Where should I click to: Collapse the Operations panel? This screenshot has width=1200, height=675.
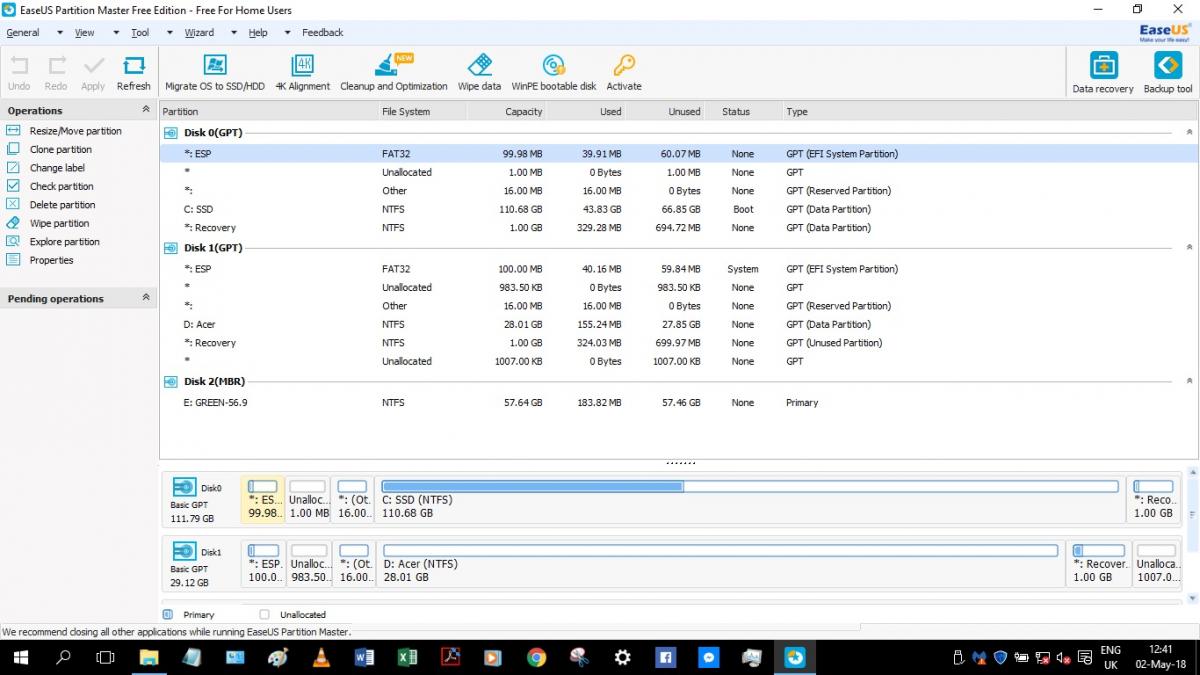tap(145, 110)
